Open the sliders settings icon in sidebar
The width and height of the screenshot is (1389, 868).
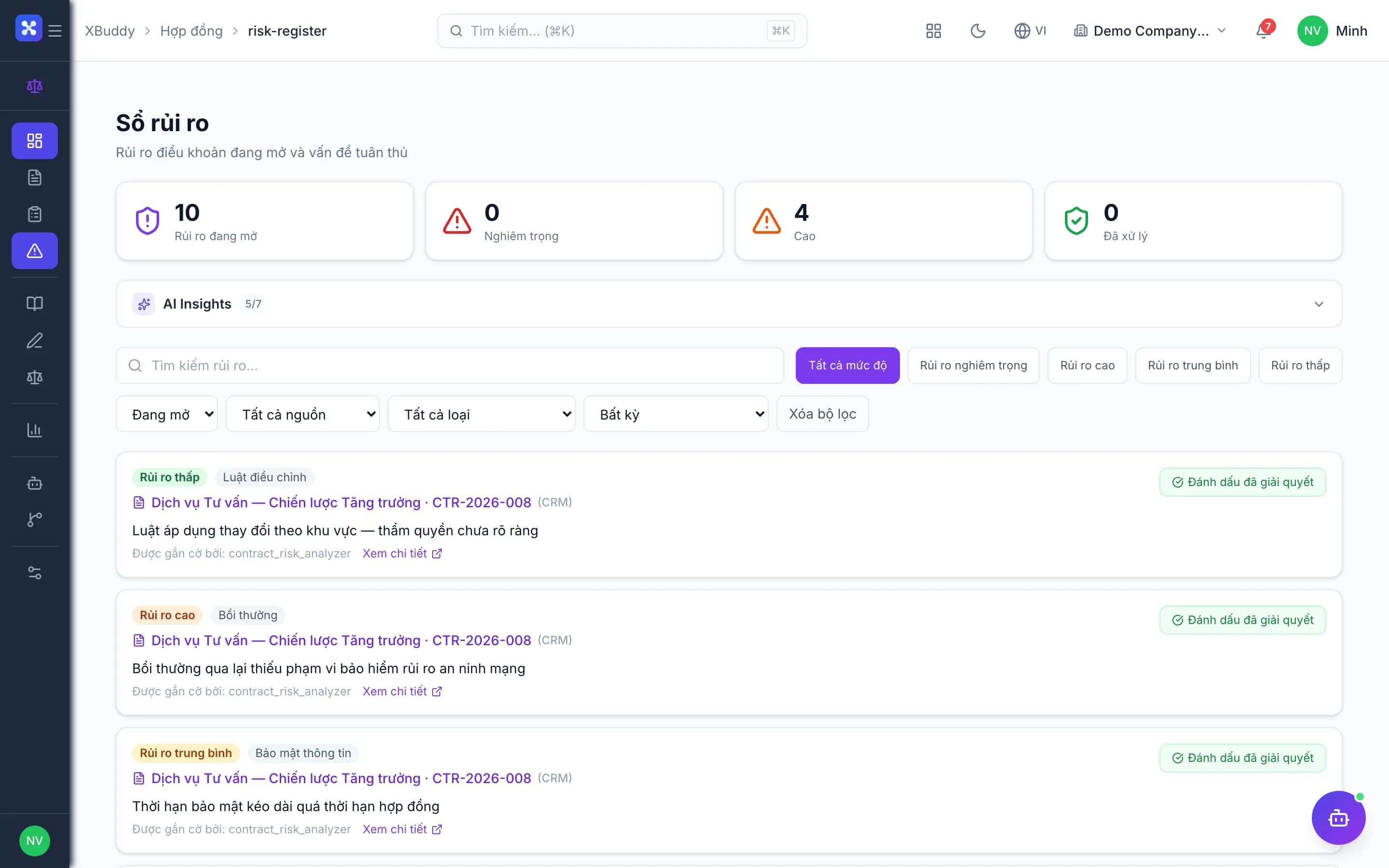pyautogui.click(x=34, y=572)
